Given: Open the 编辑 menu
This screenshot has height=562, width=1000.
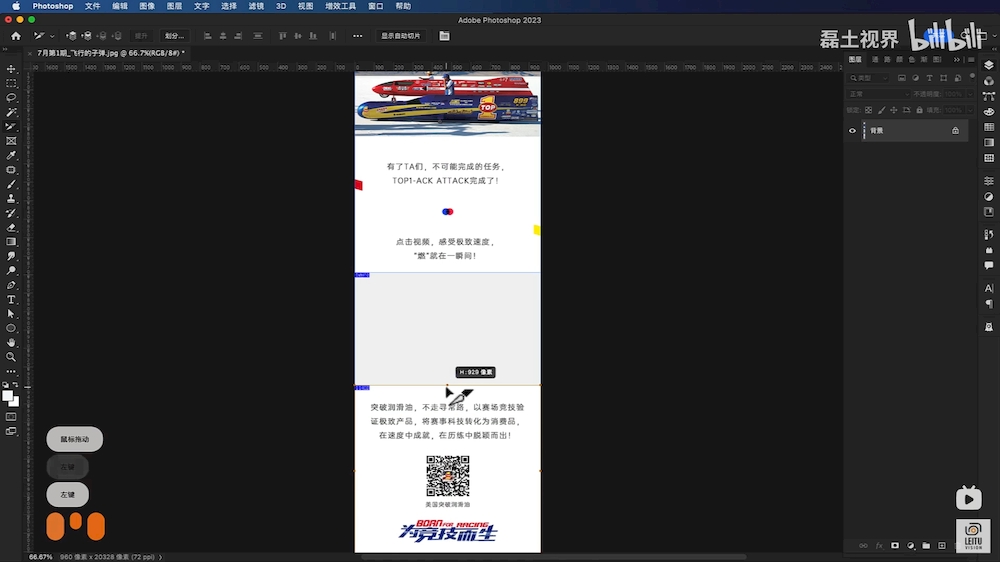Looking at the screenshot, I should (x=120, y=6).
